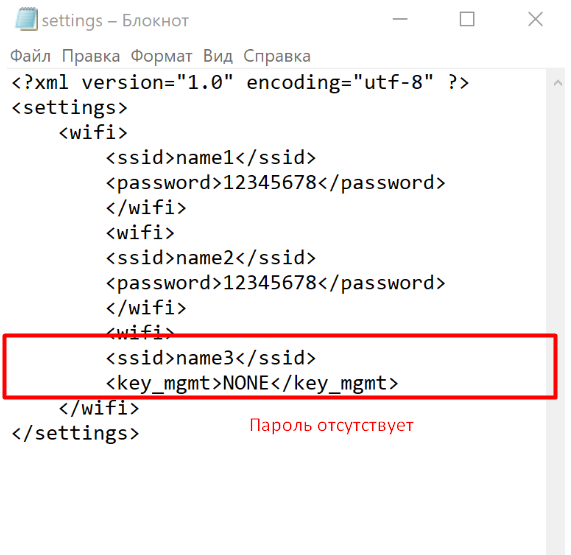The height and width of the screenshot is (555, 571).
Task: Open the Вид menu
Action: pyautogui.click(x=218, y=56)
